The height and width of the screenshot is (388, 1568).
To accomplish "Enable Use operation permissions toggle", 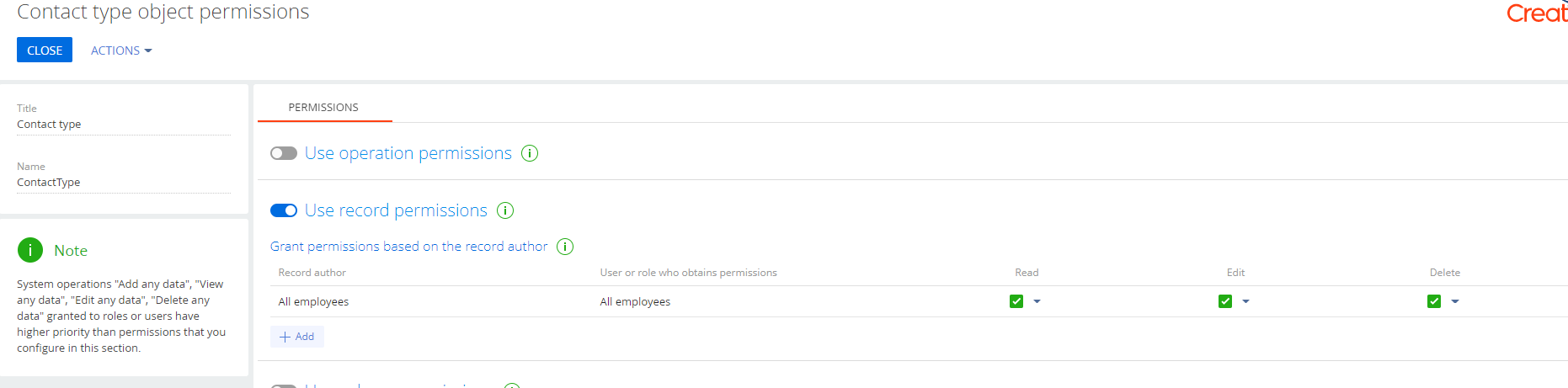I will [x=284, y=153].
